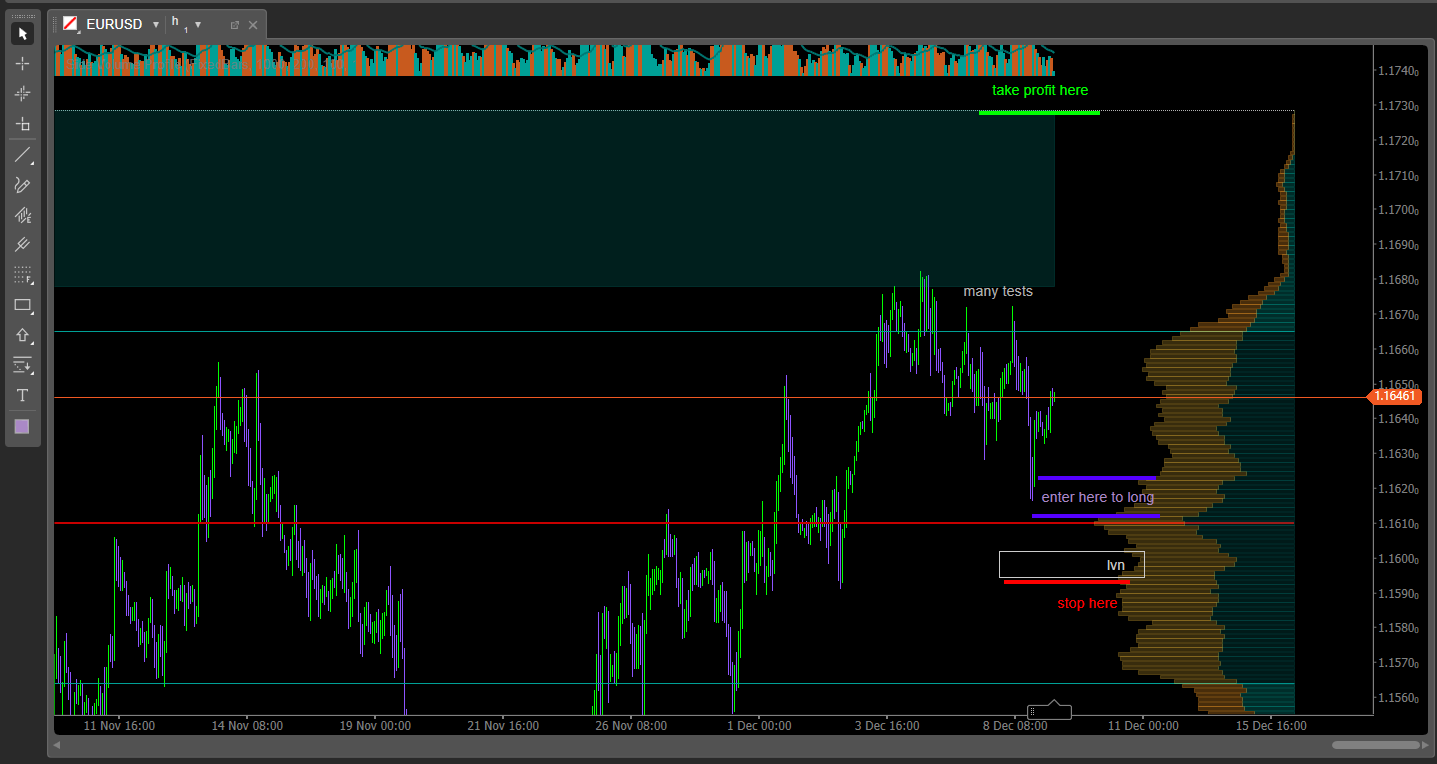Detach the EURUSD chart window
Viewport: 1437px width, 764px height.
(234, 25)
